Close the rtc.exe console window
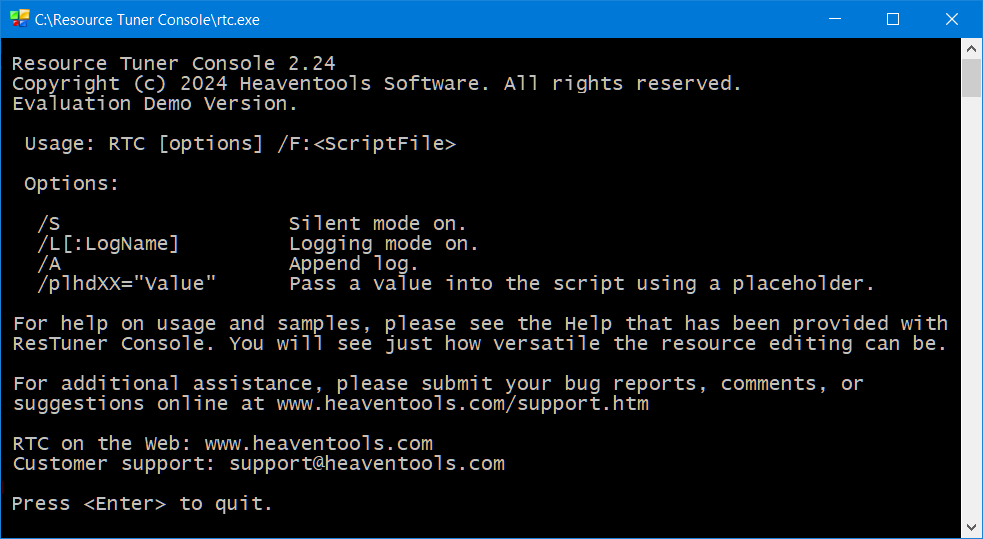The height and width of the screenshot is (539, 983). 951,19
